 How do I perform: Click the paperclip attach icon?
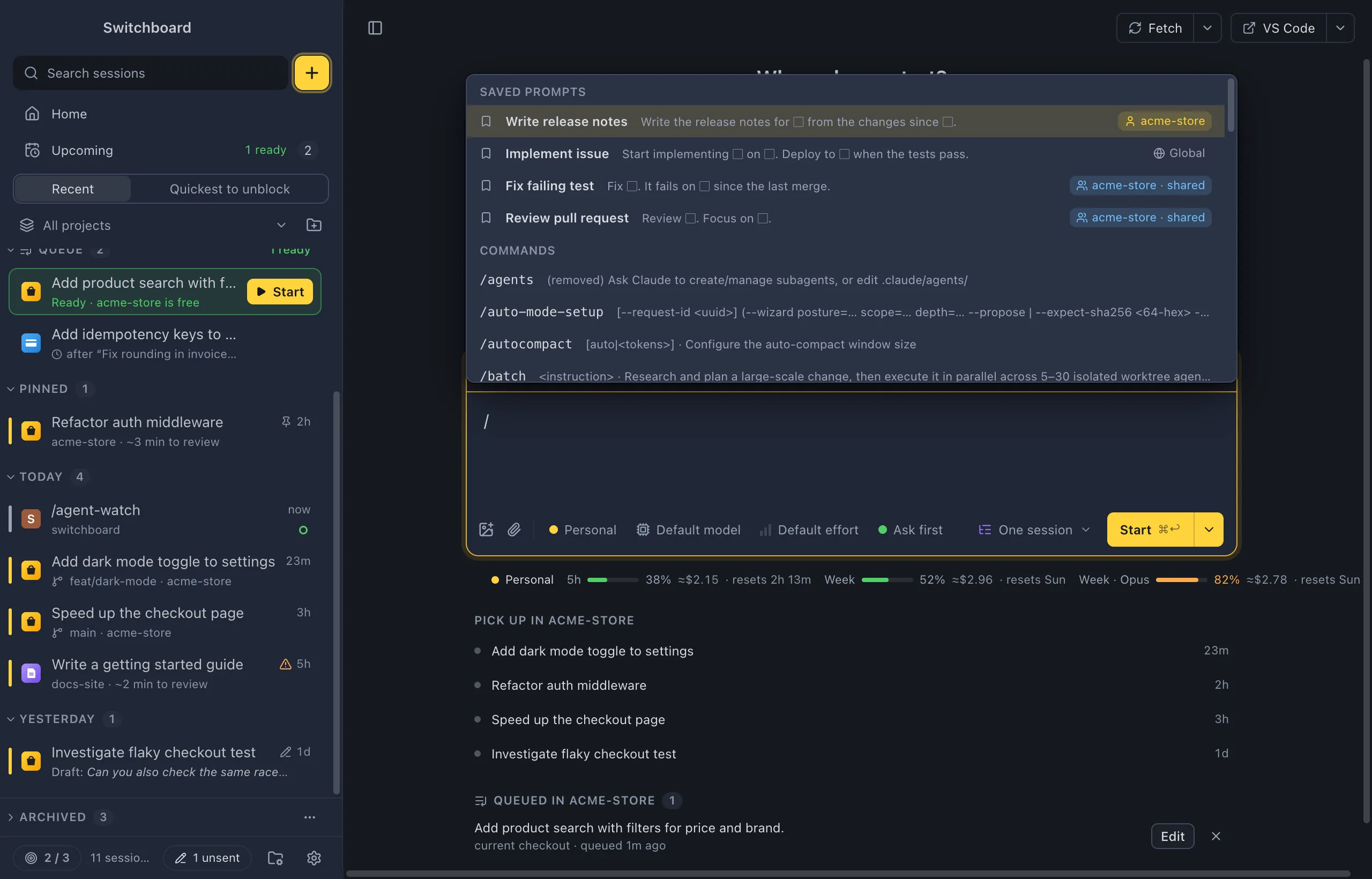(x=514, y=530)
